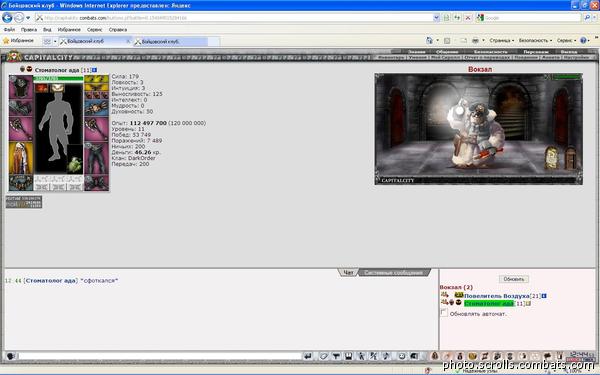Click the Обновить button

[x=514, y=279]
